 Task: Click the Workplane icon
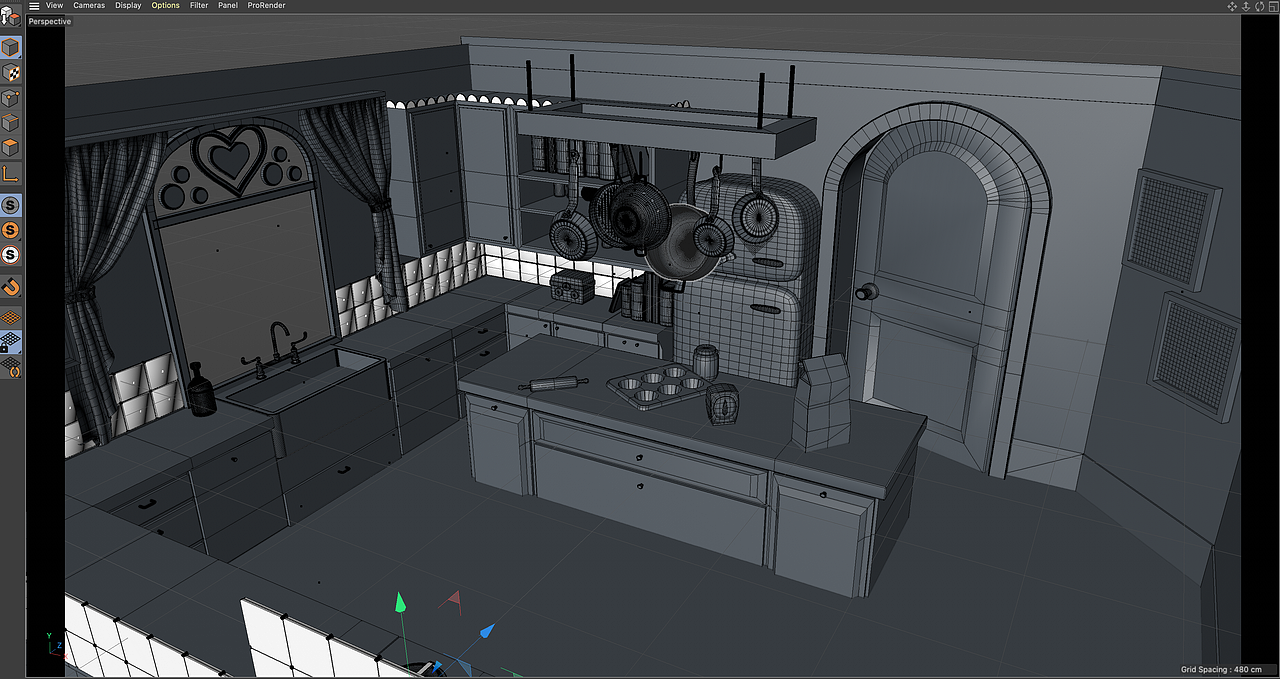tap(11, 318)
